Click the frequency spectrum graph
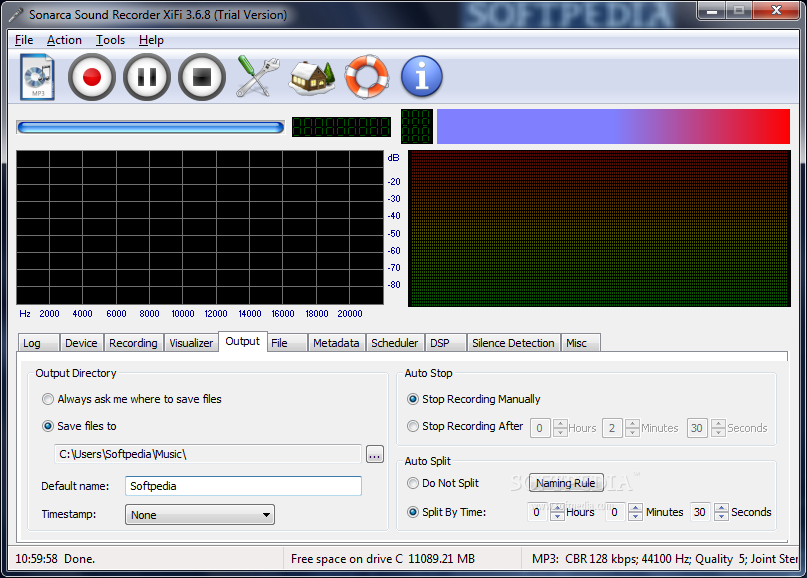Viewport: 807px width, 578px height. point(200,227)
